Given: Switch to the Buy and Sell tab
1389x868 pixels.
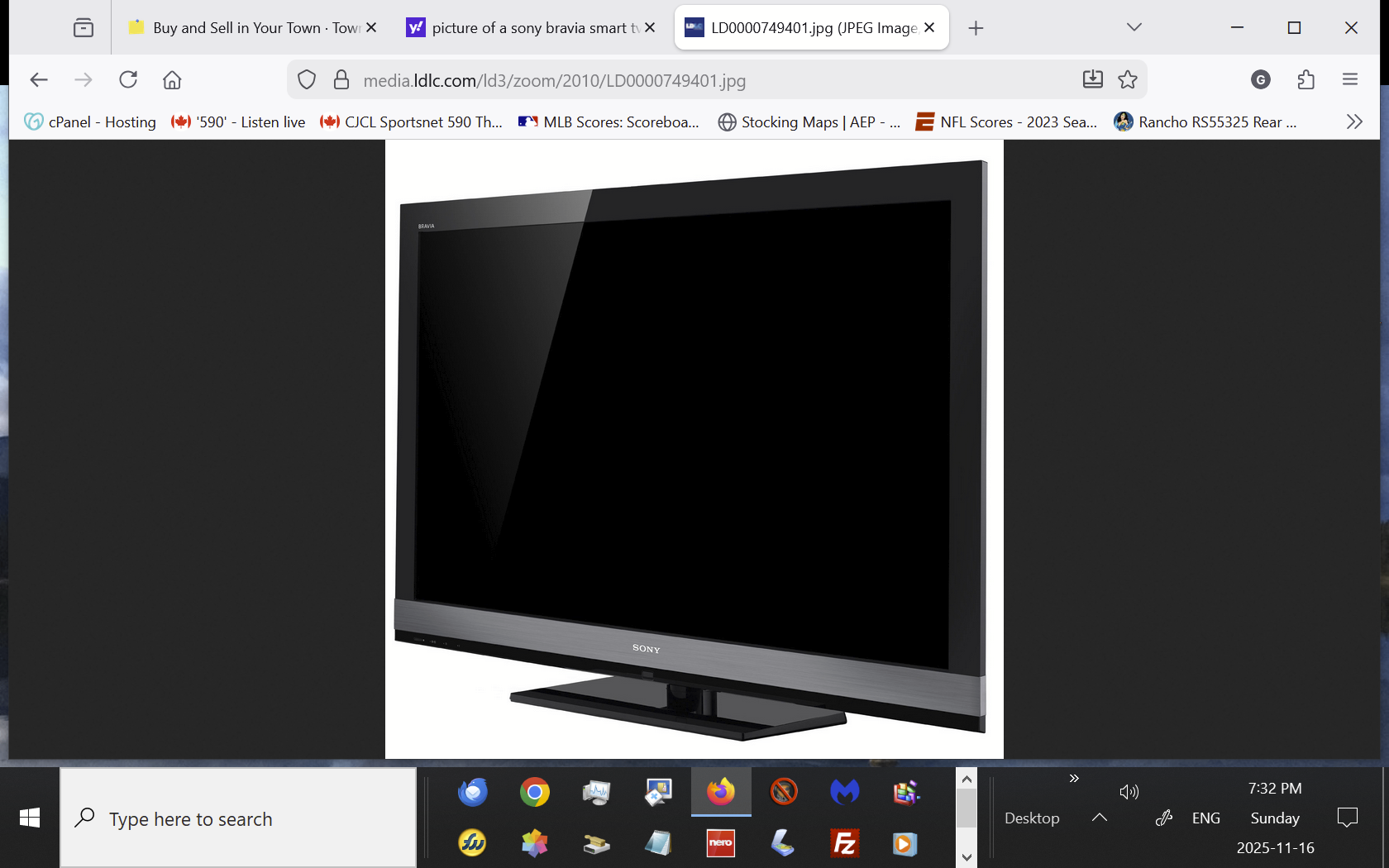Looking at the screenshot, I should 244,27.
